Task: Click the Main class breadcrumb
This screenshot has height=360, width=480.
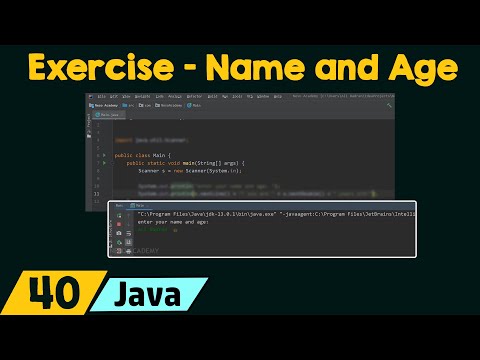Action: click(x=194, y=105)
